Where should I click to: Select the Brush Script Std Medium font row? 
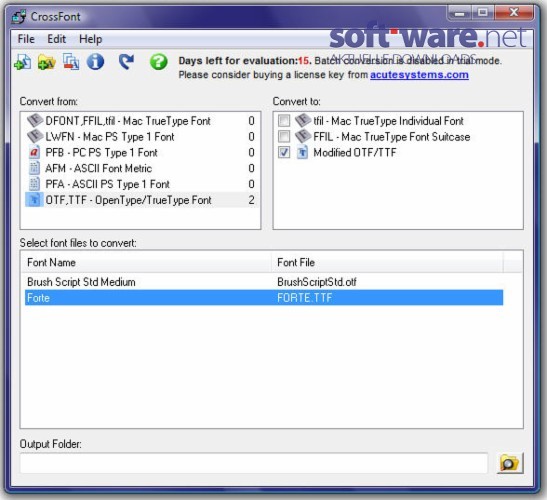264,282
